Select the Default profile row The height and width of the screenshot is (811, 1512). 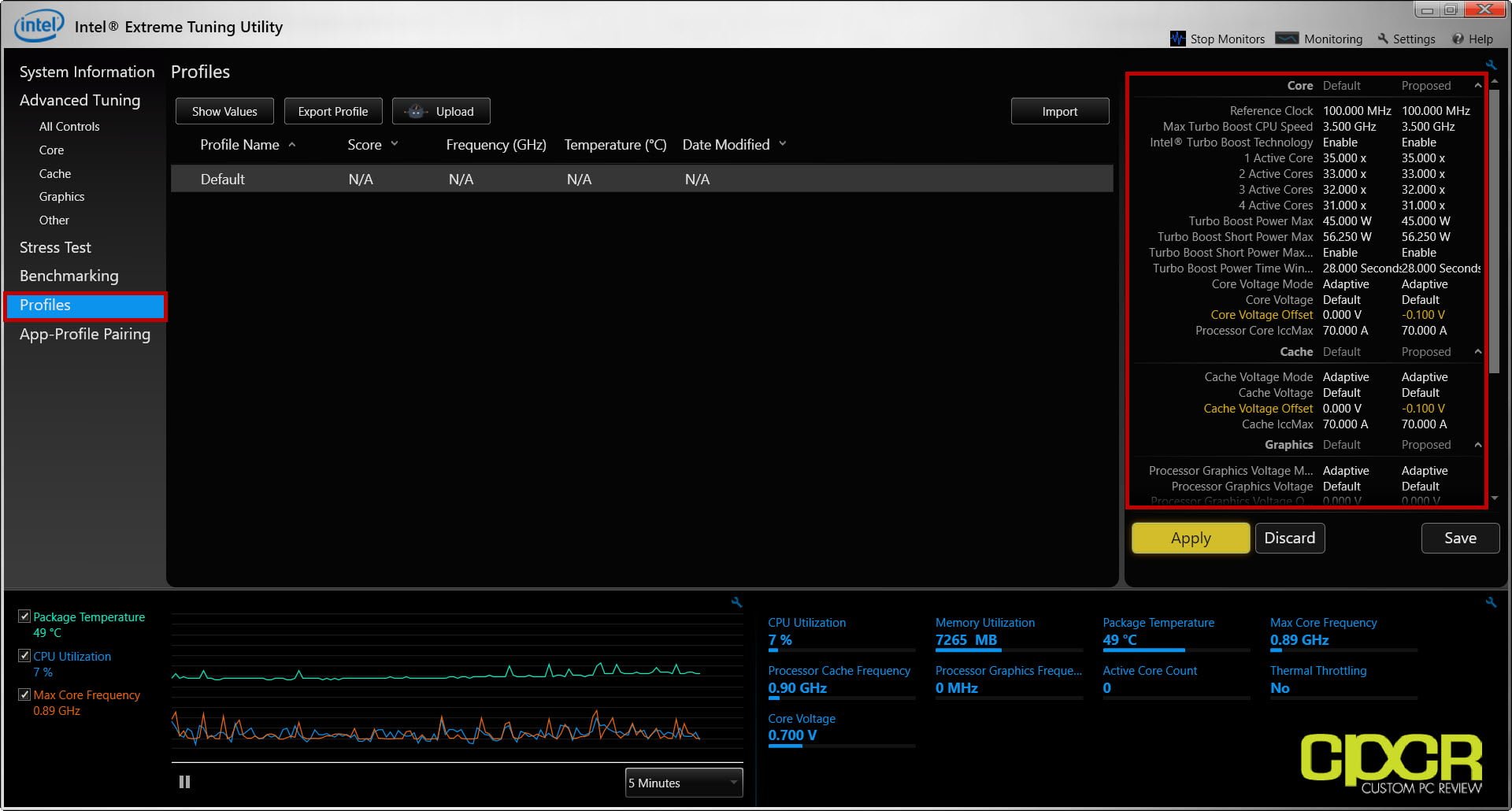click(642, 179)
